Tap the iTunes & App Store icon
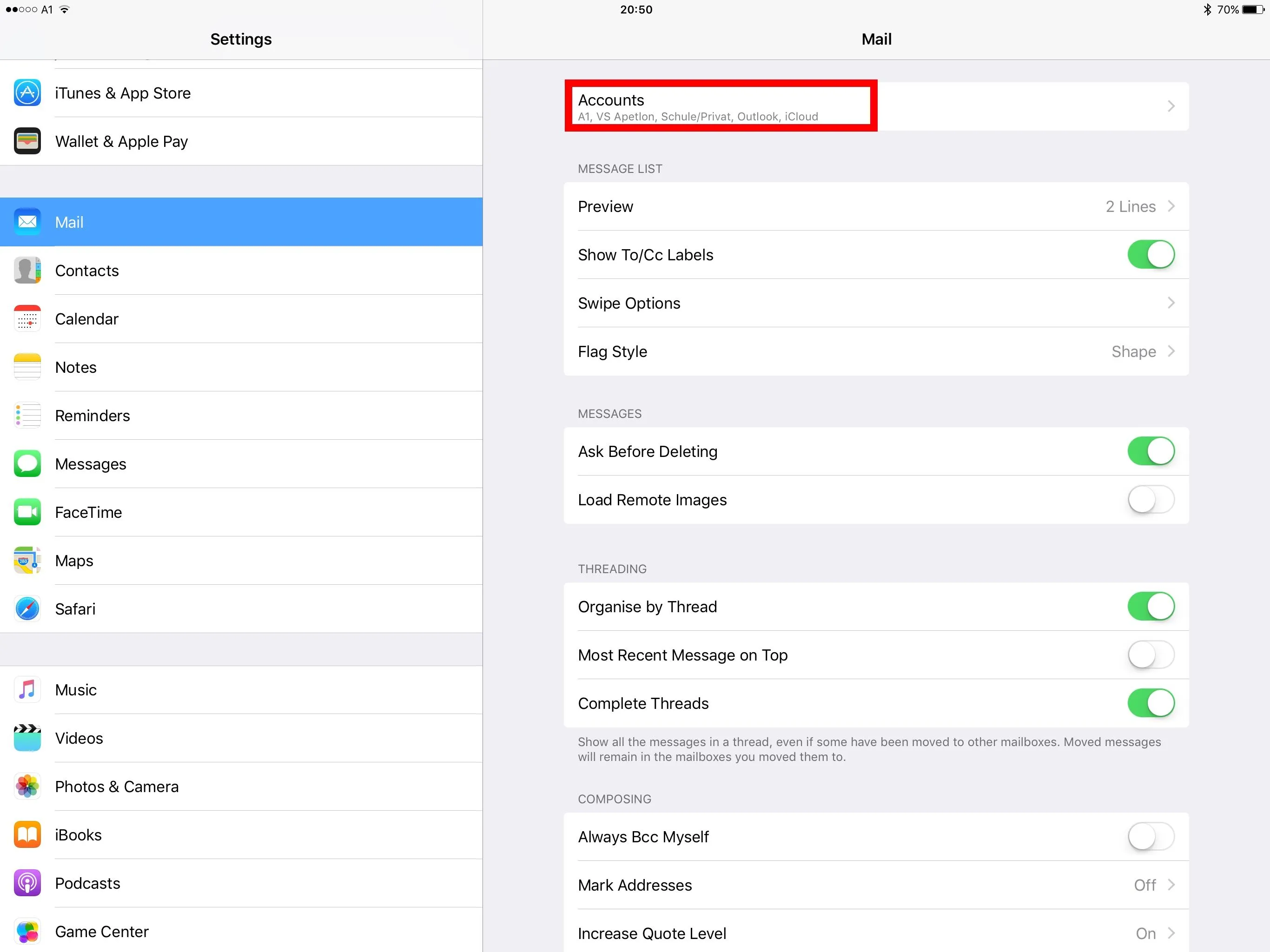The image size is (1270, 952). (x=27, y=93)
